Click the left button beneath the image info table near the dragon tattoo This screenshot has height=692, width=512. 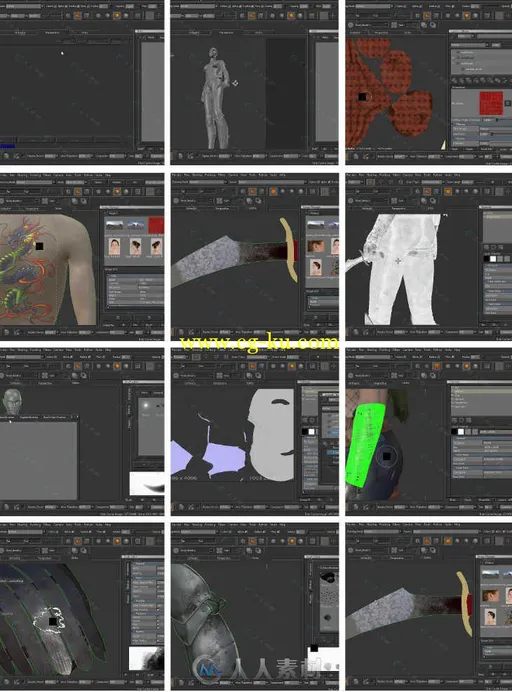(x=118, y=317)
